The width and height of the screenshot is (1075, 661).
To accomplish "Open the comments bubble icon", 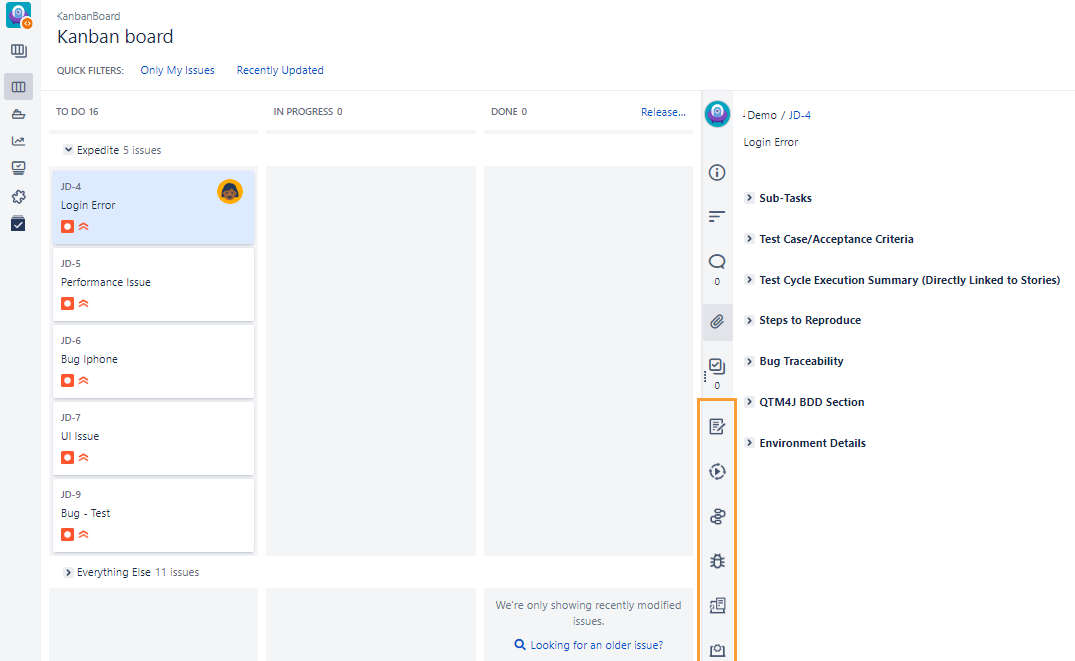I will pyautogui.click(x=717, y=261).
